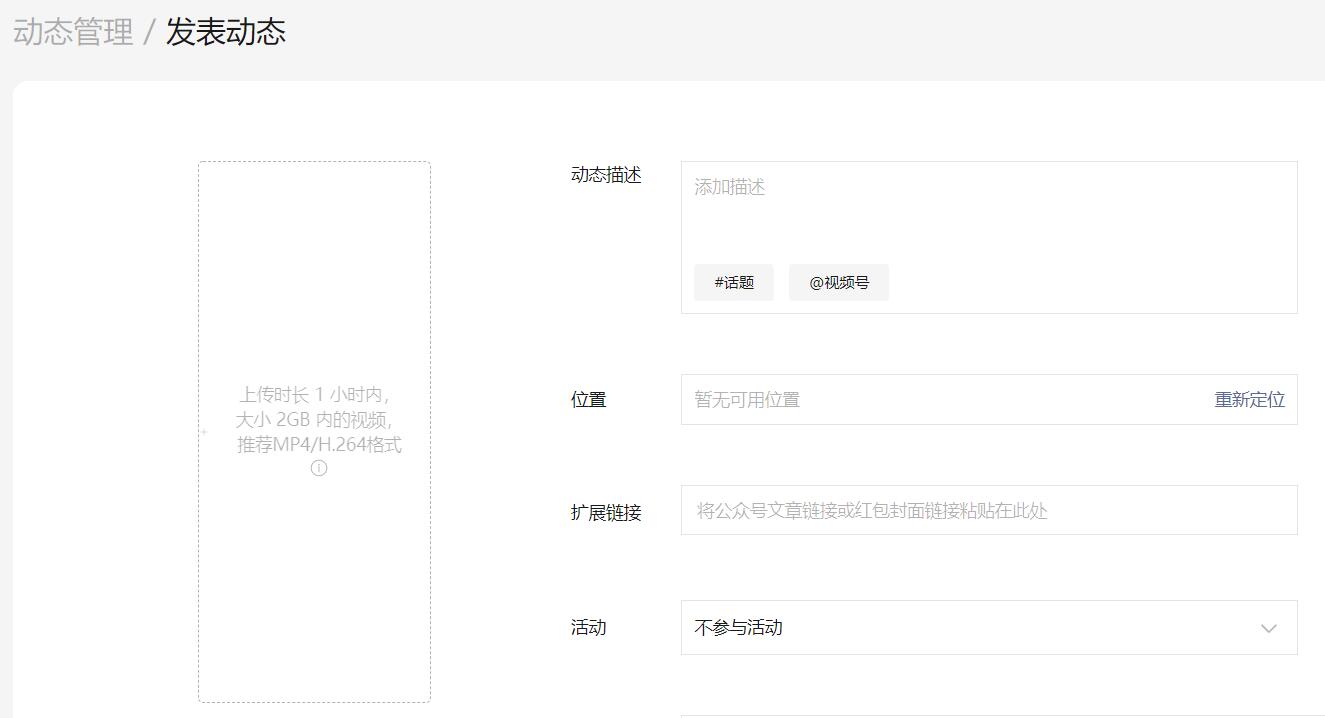Click 重新定位 to refresh location
The image size is (1325, 718).
(1249, 400)
